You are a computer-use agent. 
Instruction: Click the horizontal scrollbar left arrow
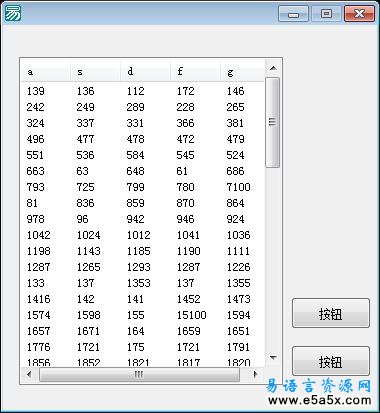29,374
